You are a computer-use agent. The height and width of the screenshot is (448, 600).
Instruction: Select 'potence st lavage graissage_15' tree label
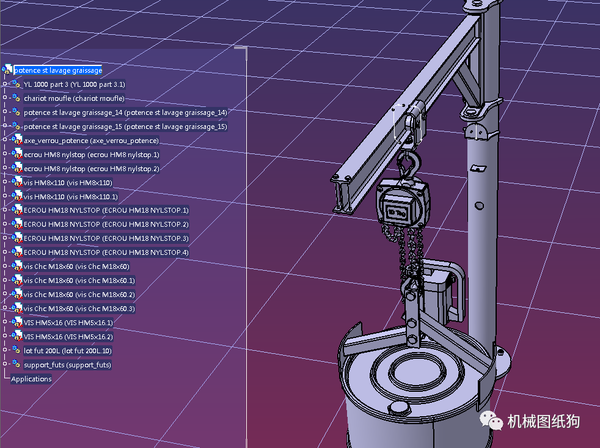coord(125,127)
